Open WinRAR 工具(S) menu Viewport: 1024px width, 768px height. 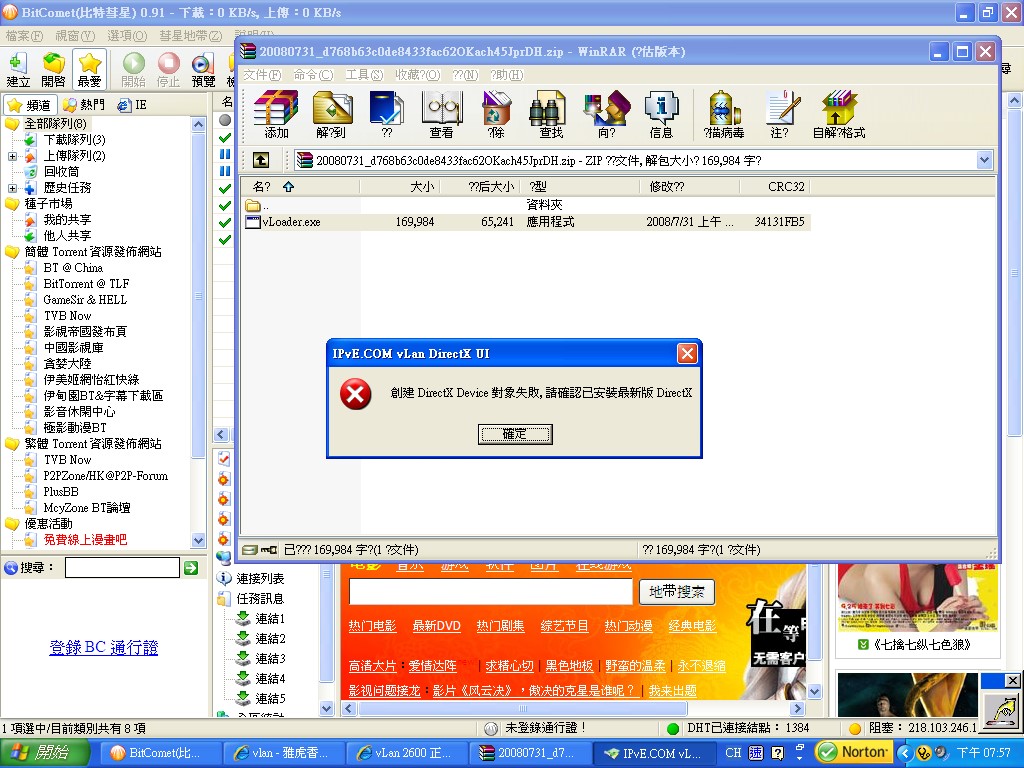point(364,75)
